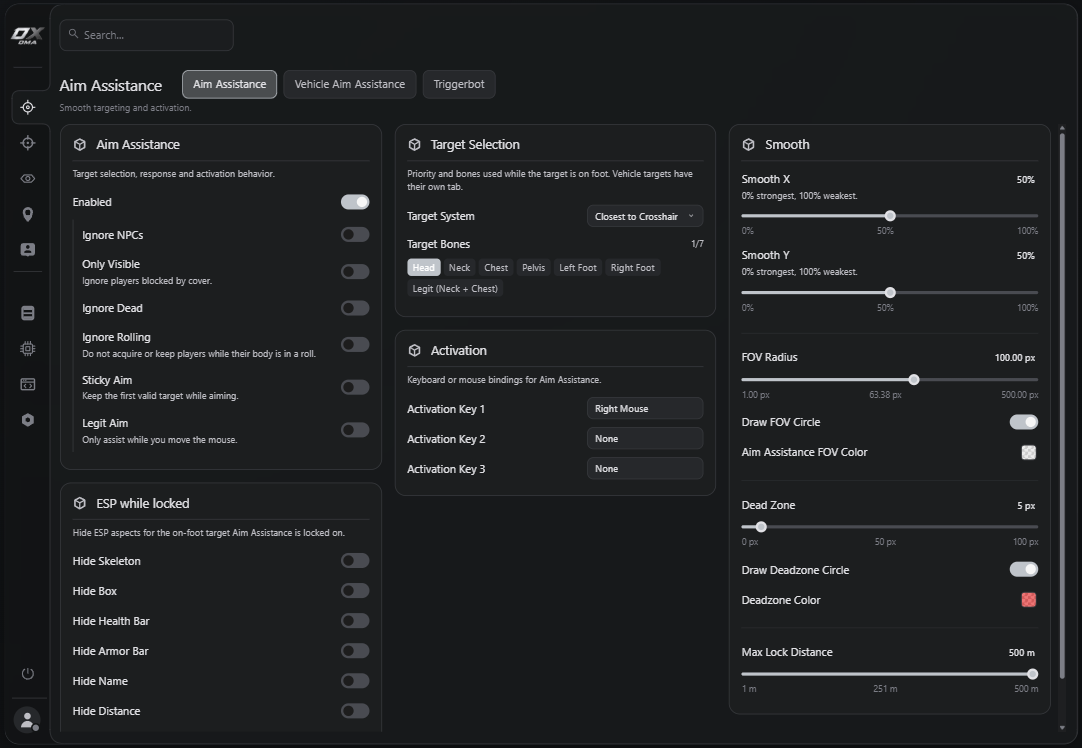
Task: Click the vertical scrollbar on right edge
Action: [1062, 404]
